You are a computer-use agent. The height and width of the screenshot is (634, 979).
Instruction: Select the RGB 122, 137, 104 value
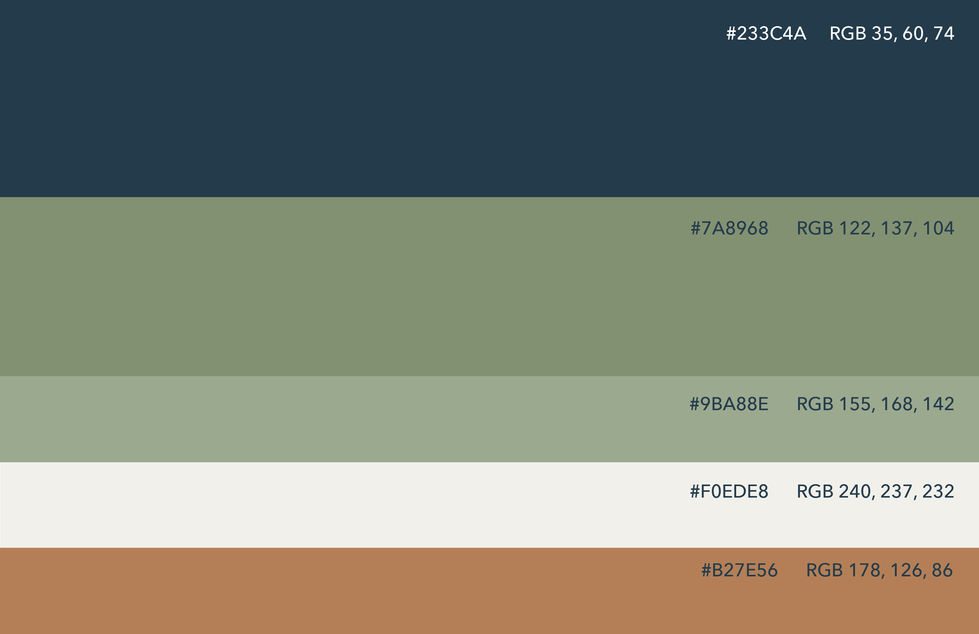pos(875,228)
